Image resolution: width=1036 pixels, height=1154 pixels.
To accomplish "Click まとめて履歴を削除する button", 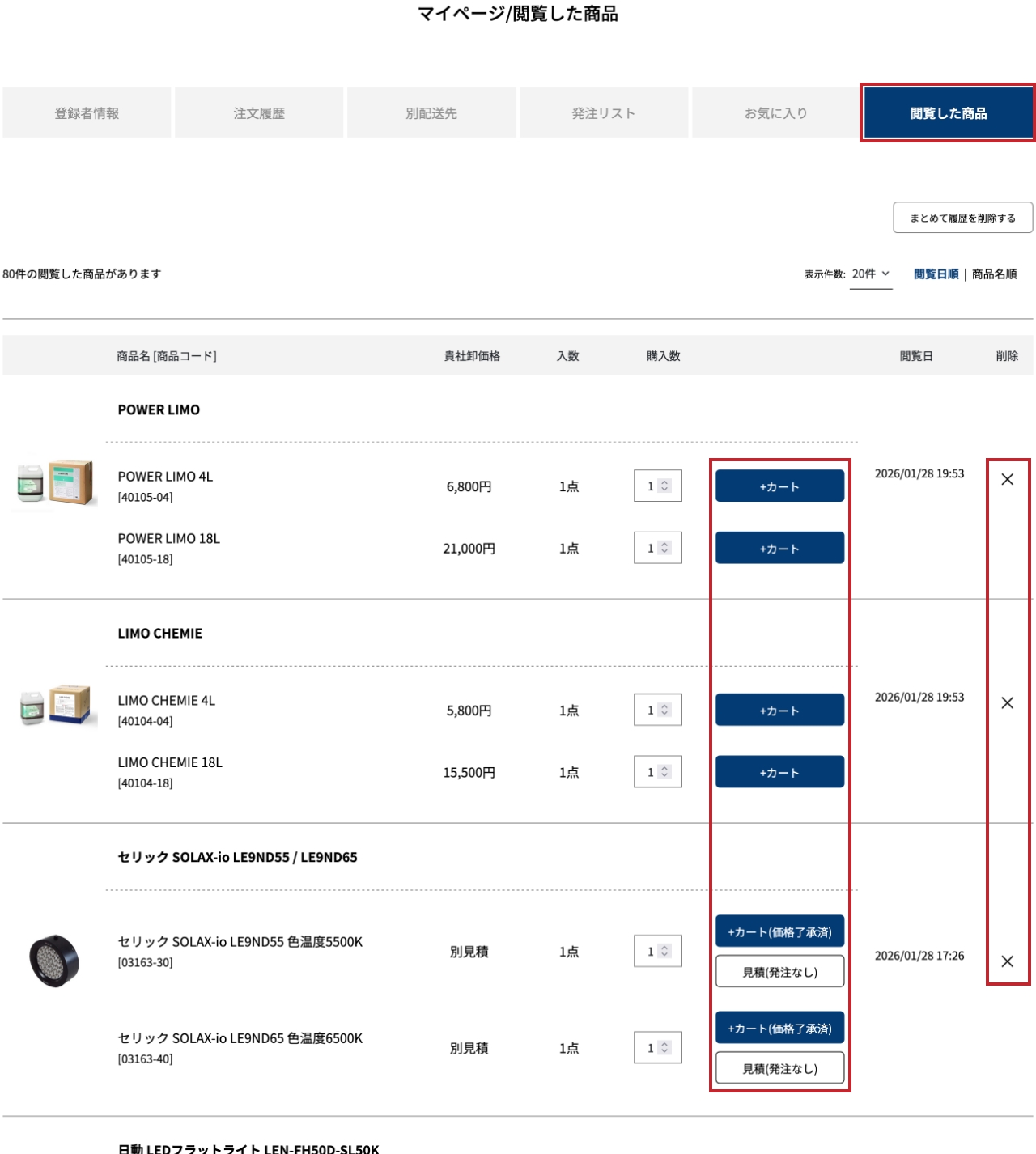I will [x=962, y=218].
